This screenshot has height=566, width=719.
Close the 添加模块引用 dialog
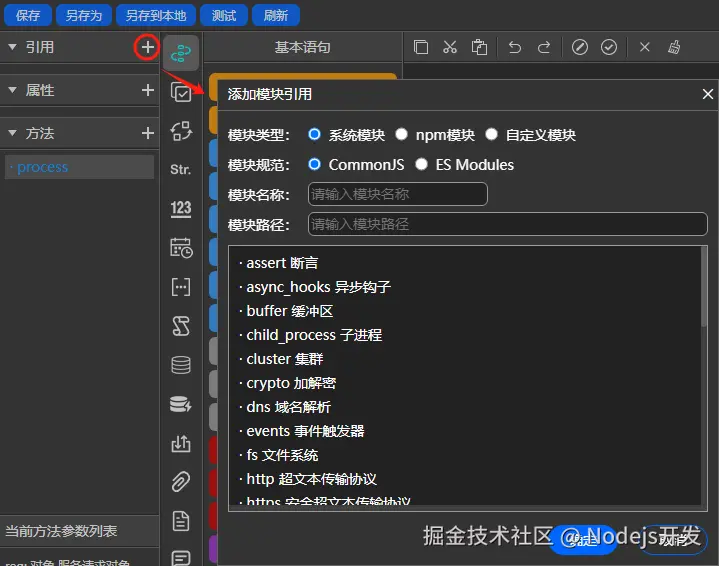(x=708, y=94)
